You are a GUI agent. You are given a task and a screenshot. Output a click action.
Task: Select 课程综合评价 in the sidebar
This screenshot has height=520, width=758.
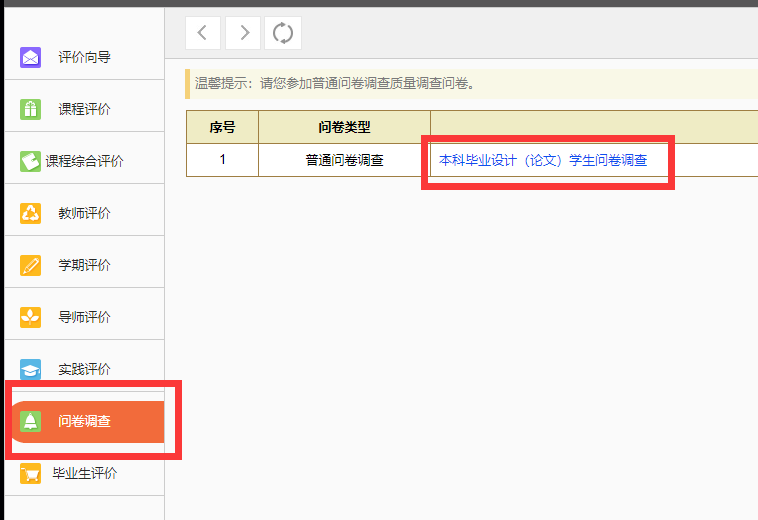pos(85,161)
